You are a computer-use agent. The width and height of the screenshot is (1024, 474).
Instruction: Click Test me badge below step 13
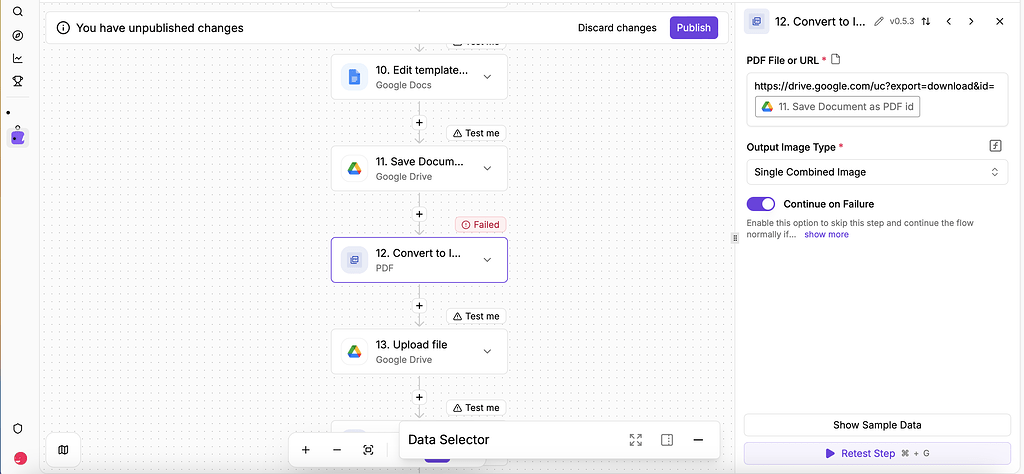pyautogui.click(x=476, y=407)
